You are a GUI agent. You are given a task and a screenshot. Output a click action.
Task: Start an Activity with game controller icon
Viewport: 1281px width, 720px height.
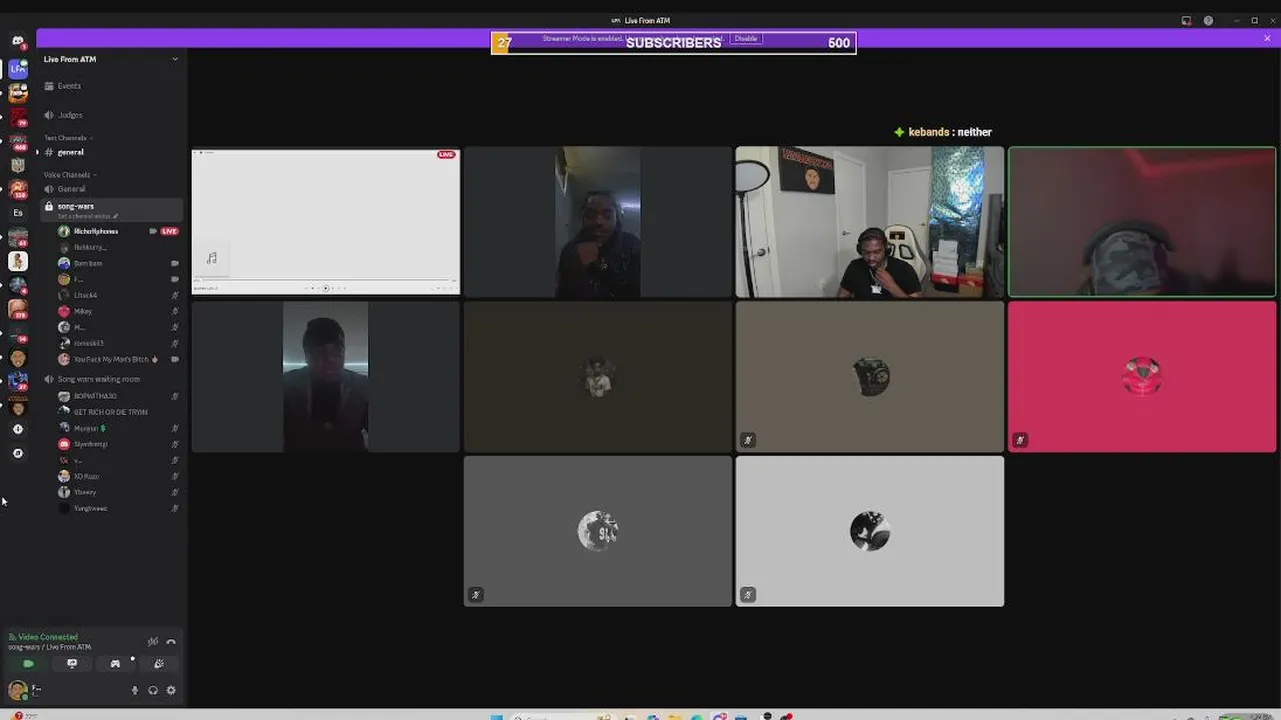tap(115, 663)
